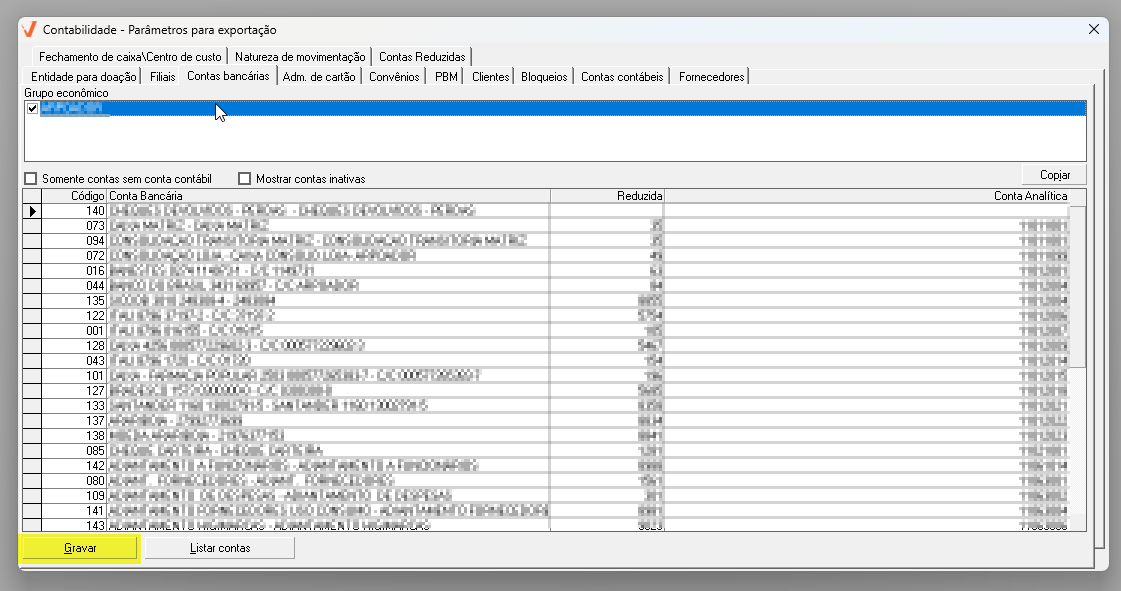Click the application logo icon in title bar
The image size is (1121, 591).
pos(29,29)
